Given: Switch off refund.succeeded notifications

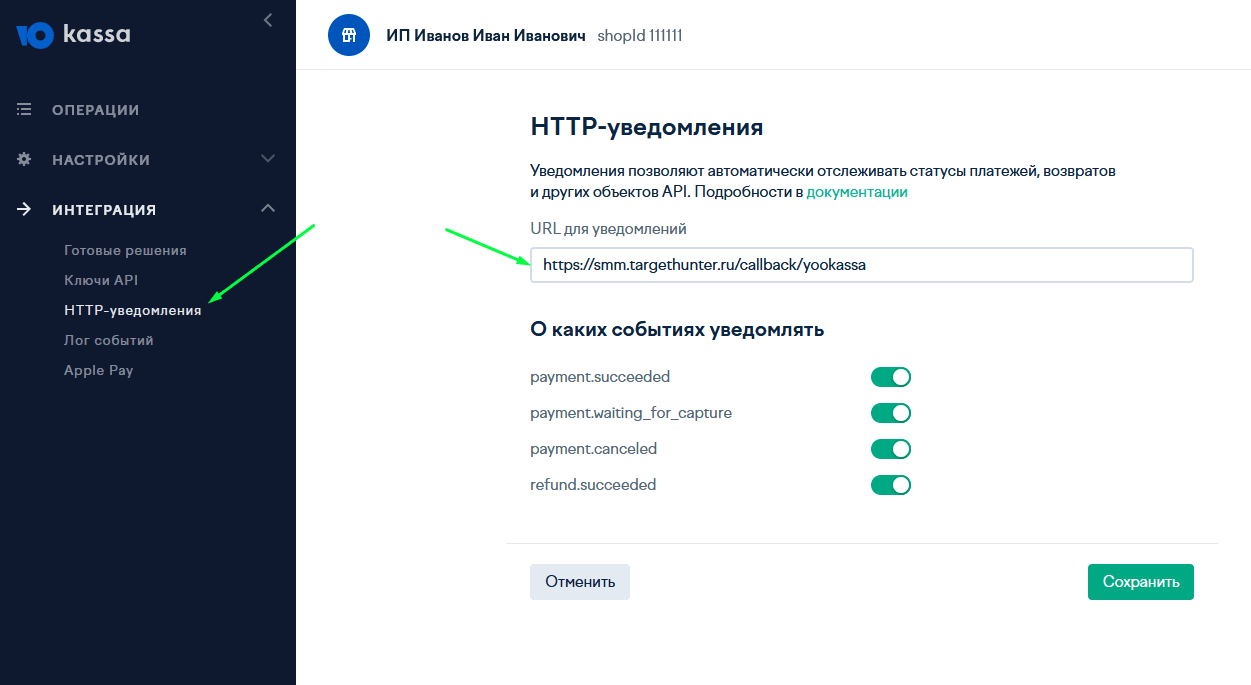Looking at the screenshot, I should [890, 485].
